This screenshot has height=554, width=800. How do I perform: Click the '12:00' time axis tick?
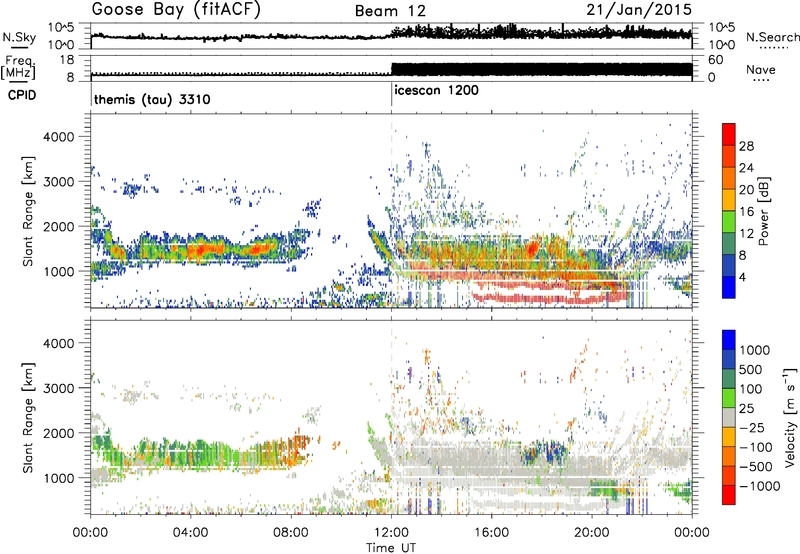pos(391,533)
